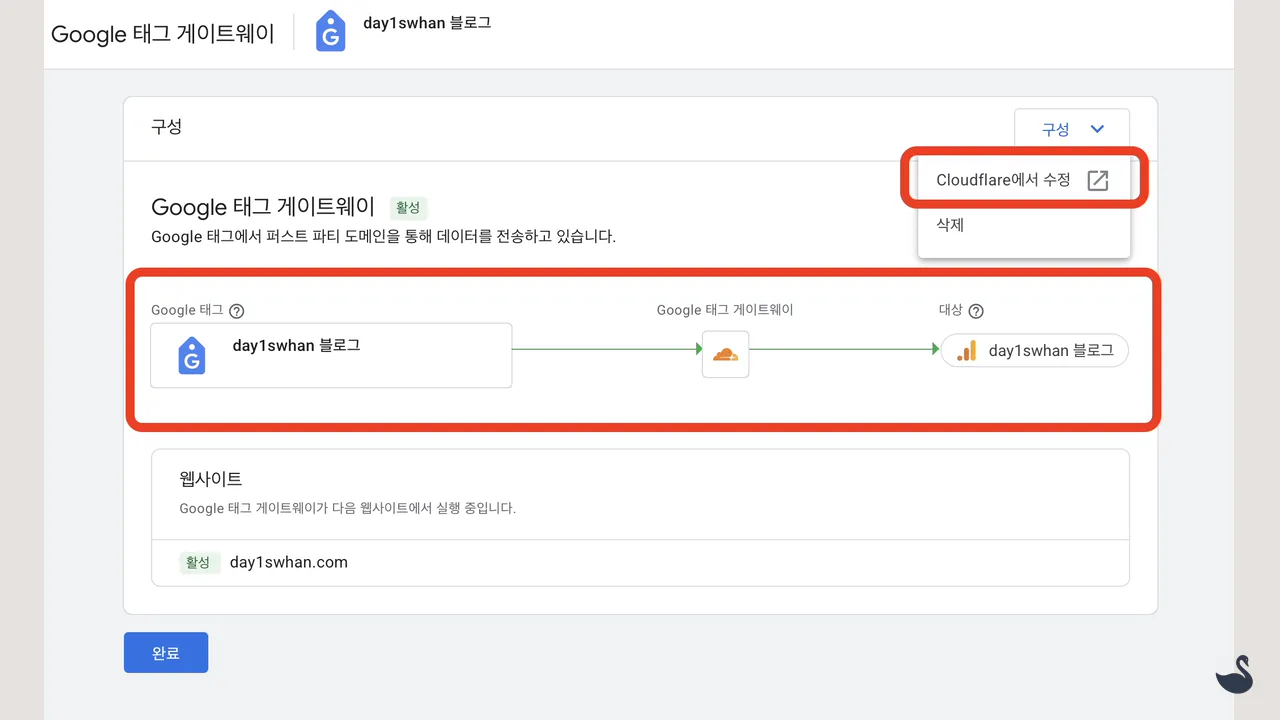Click the Google 태그 게이트웨이 page title

162,33
